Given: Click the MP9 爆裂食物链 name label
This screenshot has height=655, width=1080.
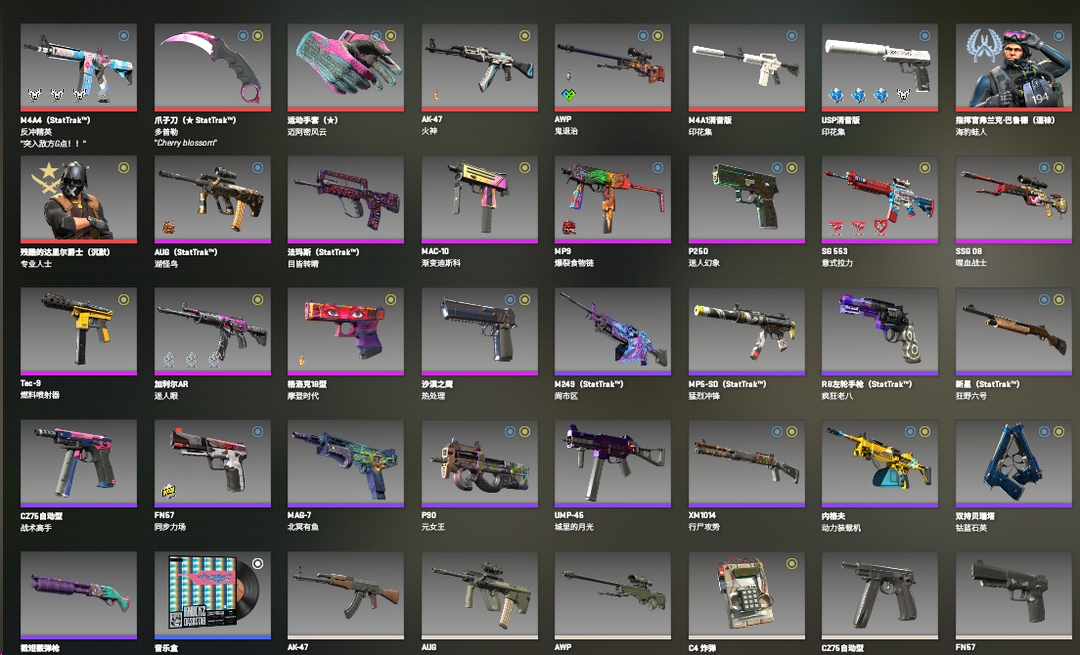Looking at the screenshot, I should [574, 257].
